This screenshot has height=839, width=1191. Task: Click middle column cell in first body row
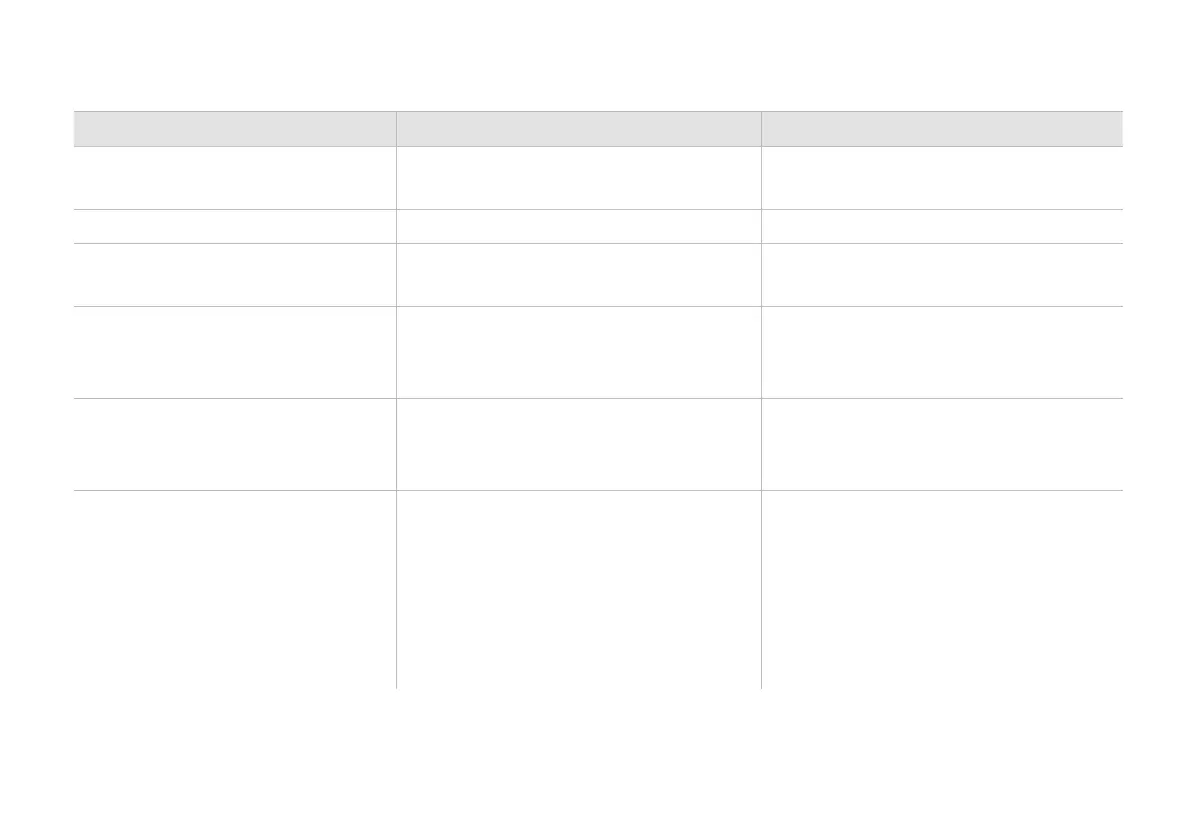coord(578,178)
